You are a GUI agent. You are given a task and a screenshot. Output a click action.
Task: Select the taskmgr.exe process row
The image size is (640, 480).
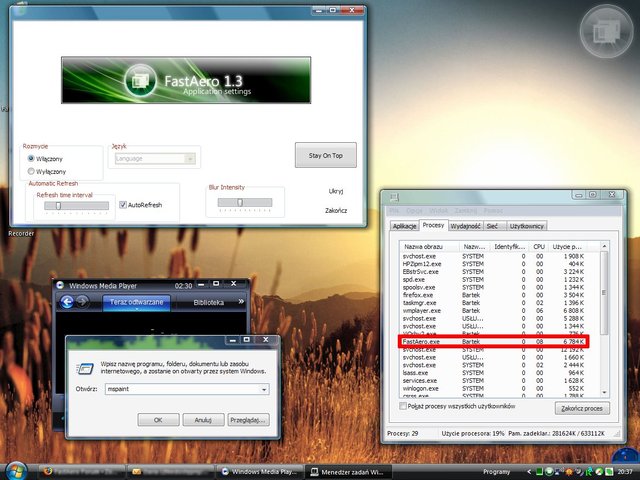tap(494, 303)
